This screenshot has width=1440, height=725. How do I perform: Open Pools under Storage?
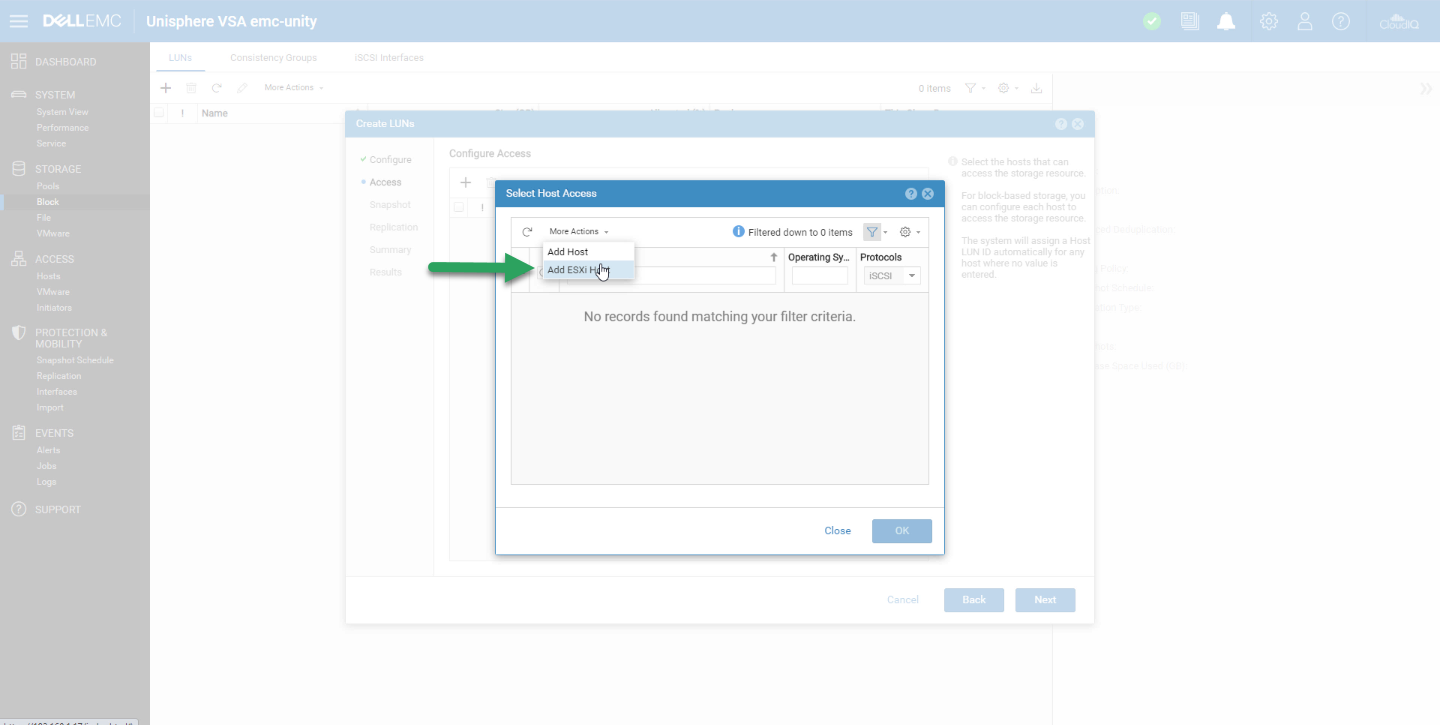click(48, 186)
